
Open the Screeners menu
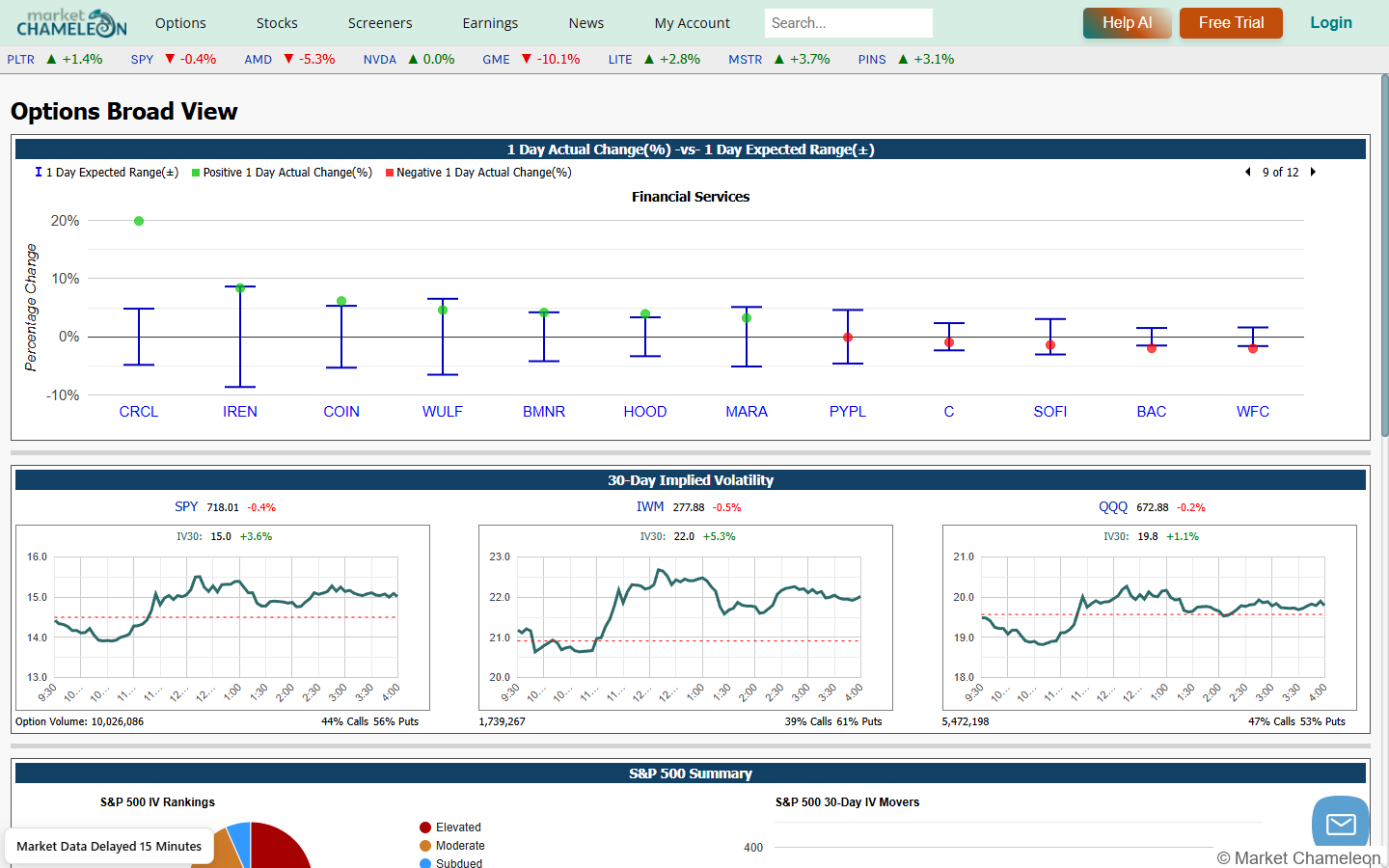coord(380,23)
